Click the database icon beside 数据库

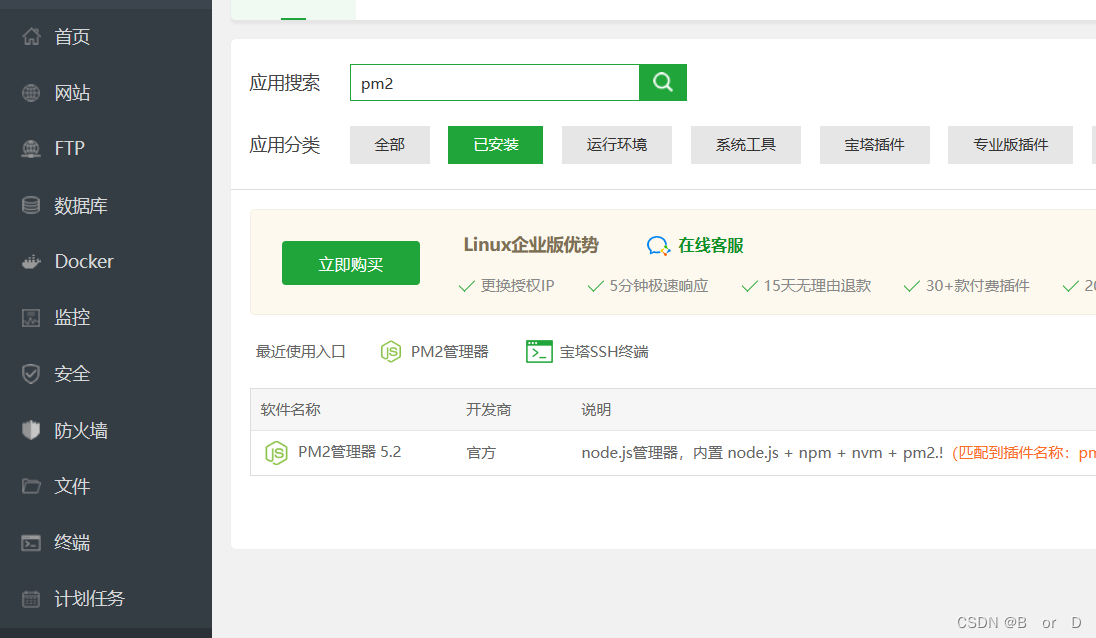pos(31,205)
